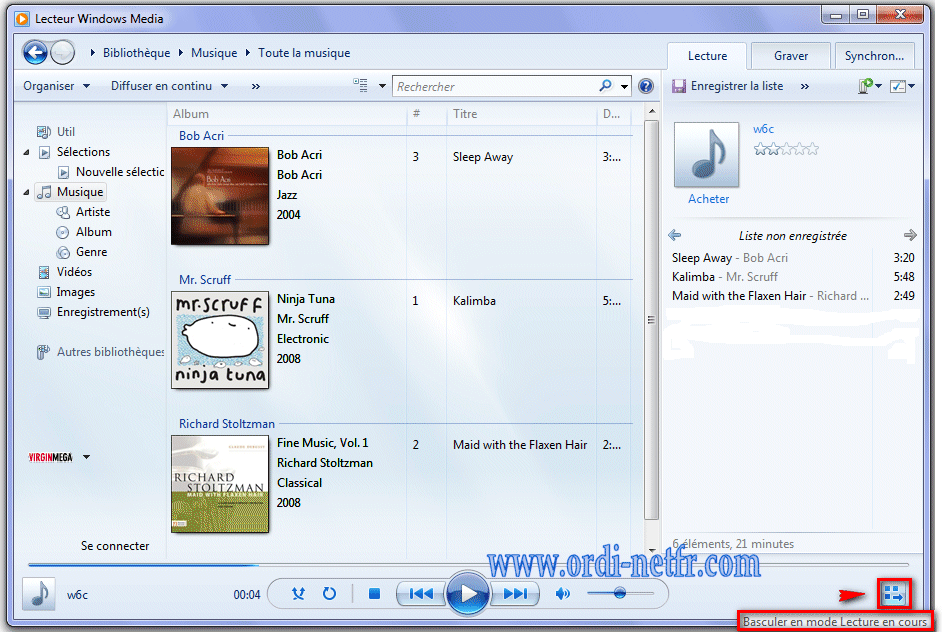Click the Enregistrer la liste disk icon
The image size is (942, 632).
[x=679, y=86]
